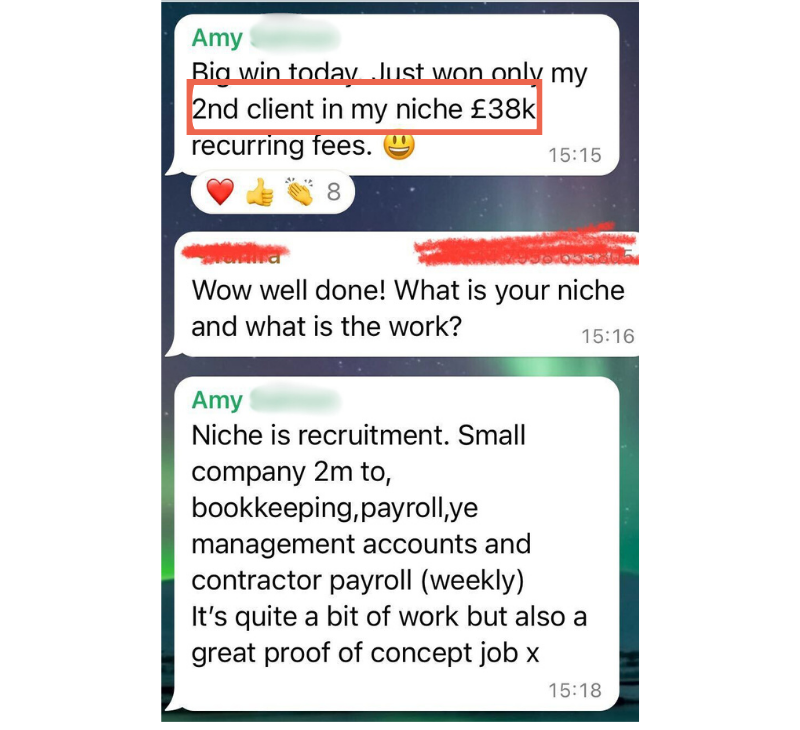Select the highlighted '2nd client in my niche £38k' text
The width and height of the screenshot is (800, 730).
364,108
